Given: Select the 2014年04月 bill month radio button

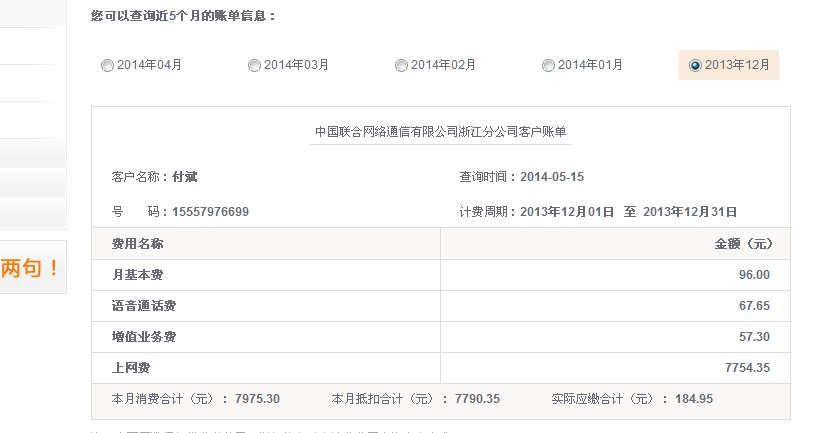Looking at the screenshot, I should coord(107,66).
